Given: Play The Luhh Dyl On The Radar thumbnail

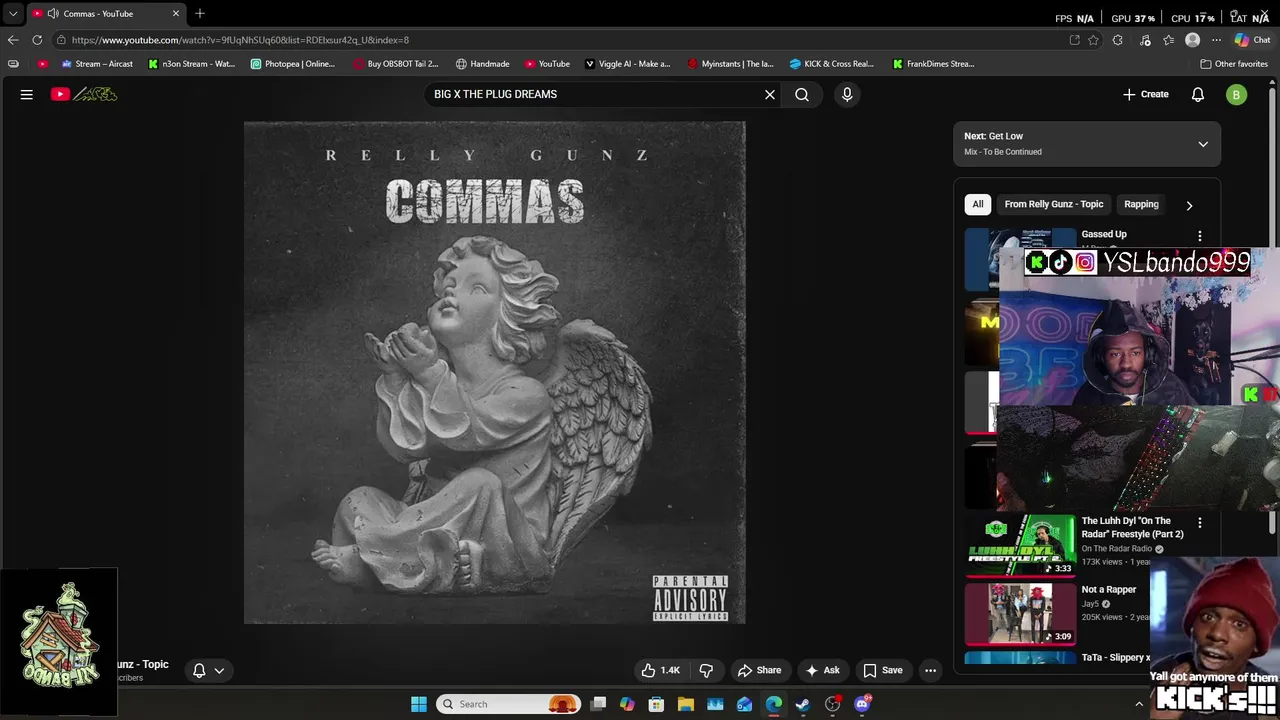Looking at the screenshot, I should click(1020, 545).
